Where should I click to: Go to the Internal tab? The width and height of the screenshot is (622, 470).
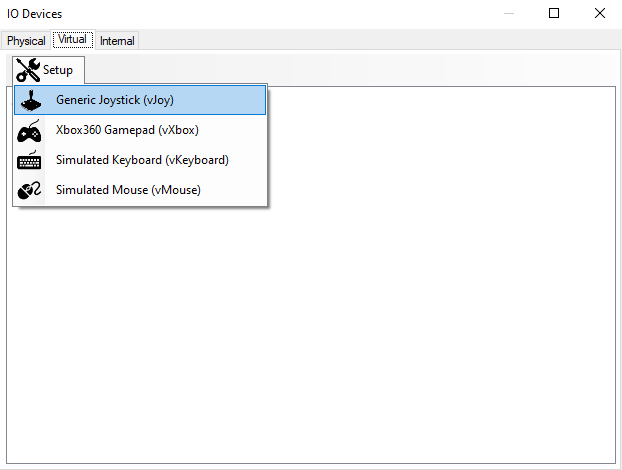tap(117, 41)
